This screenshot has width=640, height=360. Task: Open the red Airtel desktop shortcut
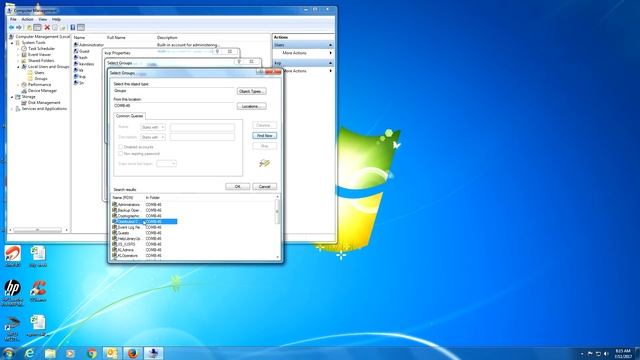[x=13, y=256]
